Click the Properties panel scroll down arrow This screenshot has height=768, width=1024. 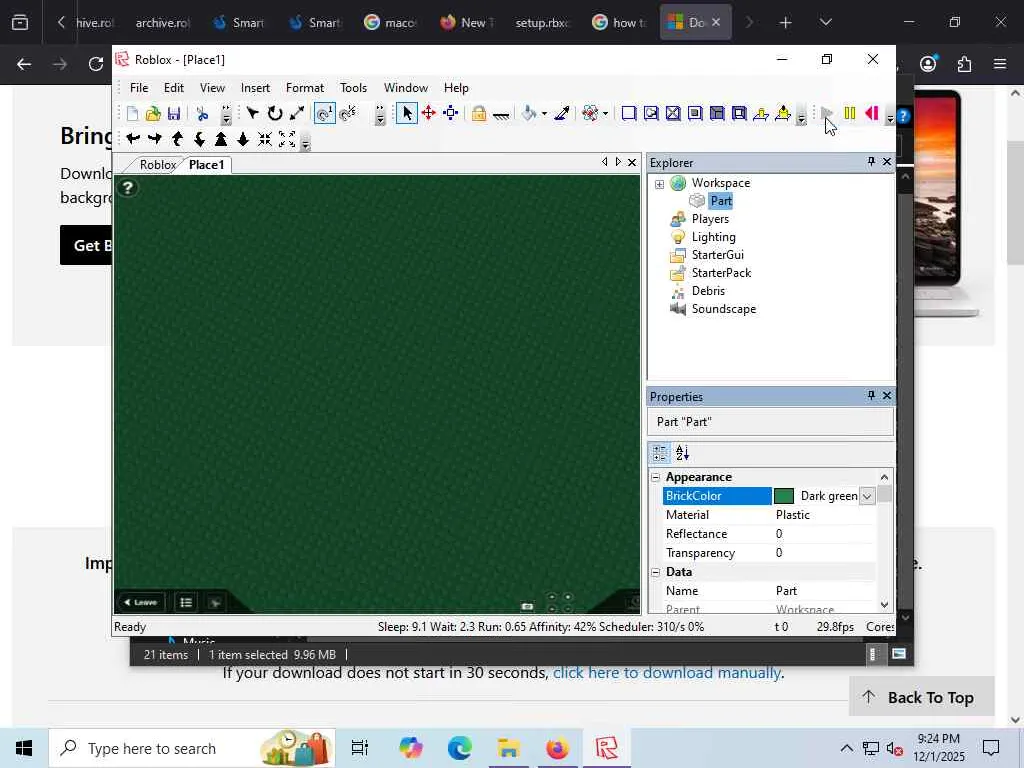click(885, 605)
